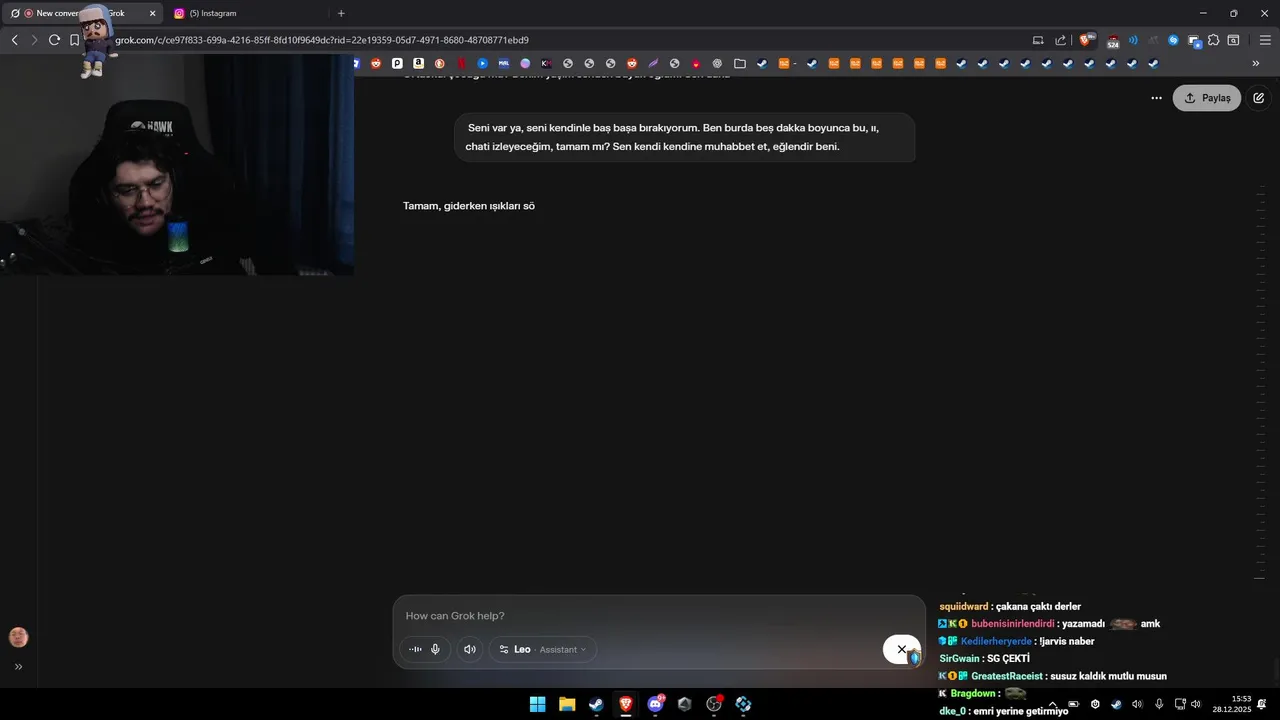Viewport: 1280px width, 720px height.
Task: Open the Brave hamburger main menu
Action: (x=1264, y=40)
